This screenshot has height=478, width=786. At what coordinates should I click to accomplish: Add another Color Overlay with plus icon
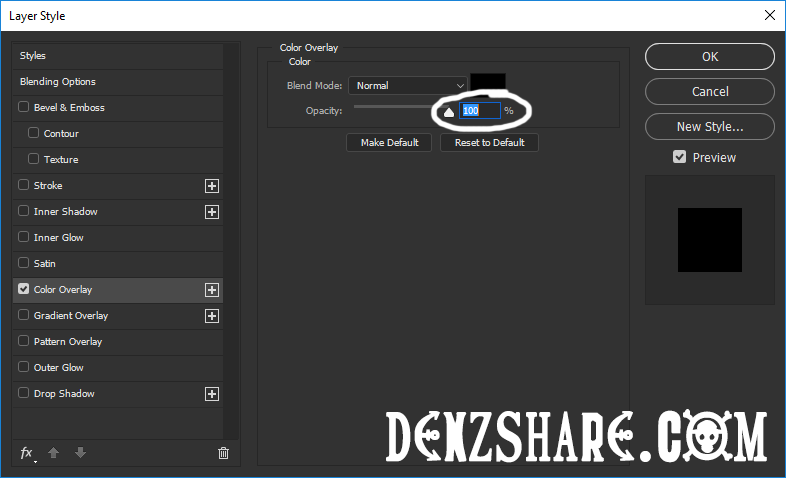click(x=212, y=290)
